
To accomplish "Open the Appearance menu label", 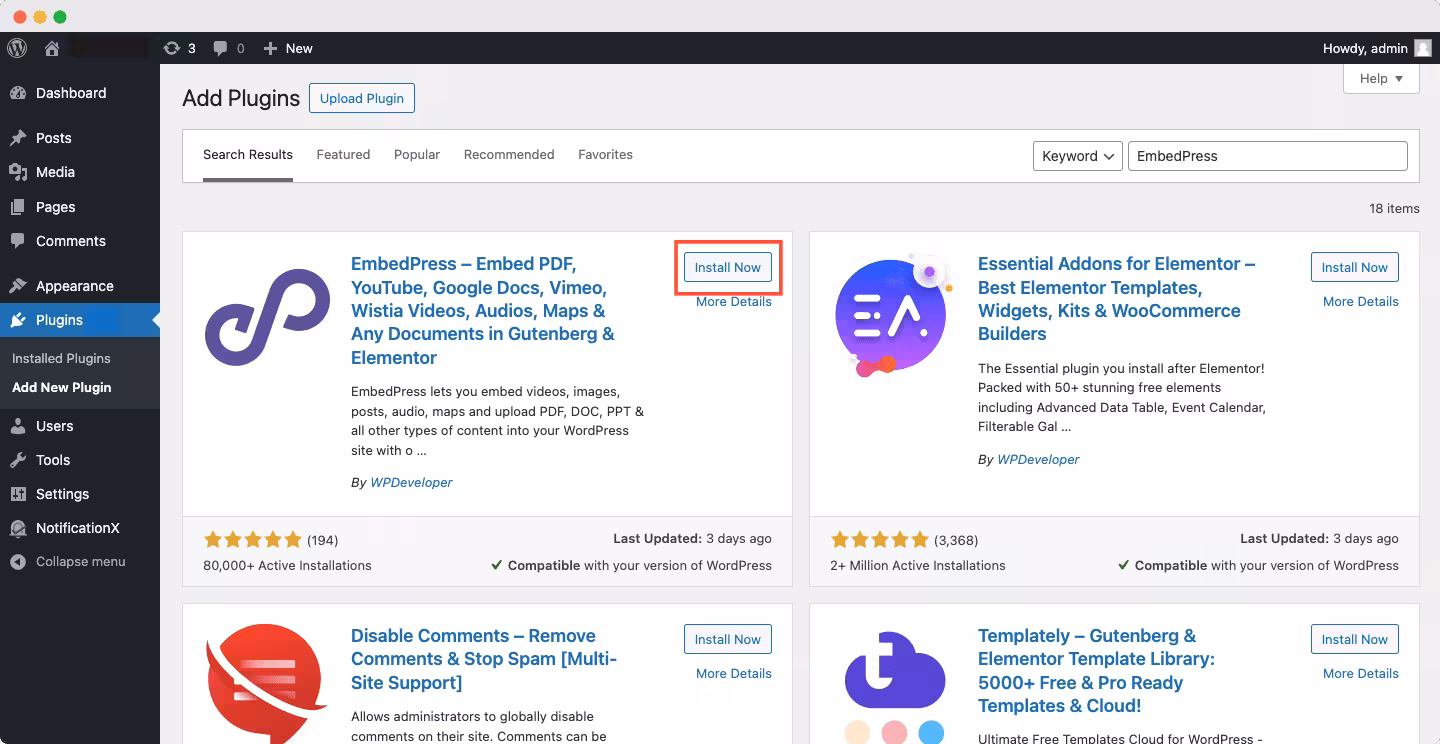I will tap(75, 286).
